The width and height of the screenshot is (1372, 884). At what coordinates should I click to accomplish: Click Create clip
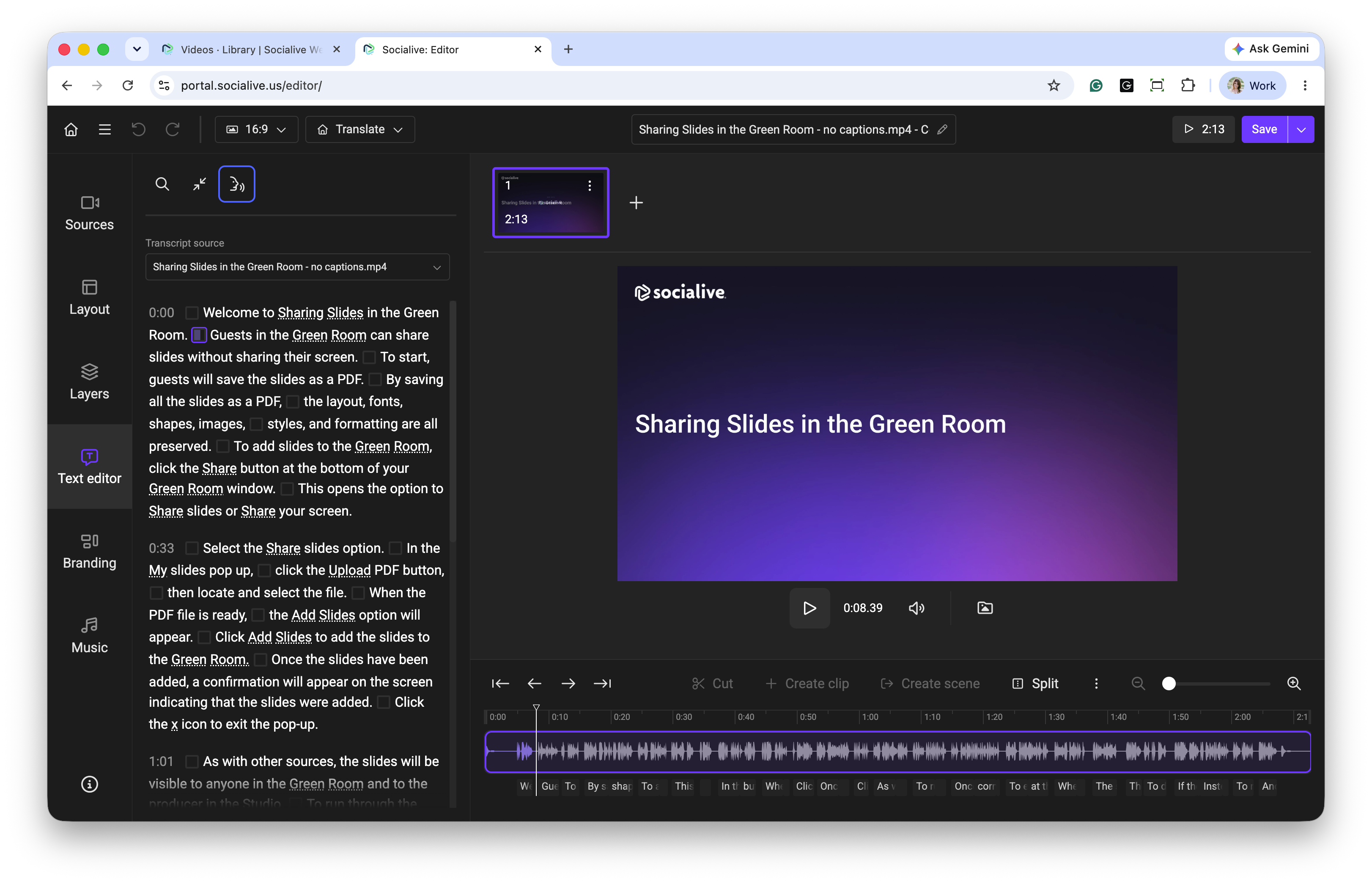807,684
